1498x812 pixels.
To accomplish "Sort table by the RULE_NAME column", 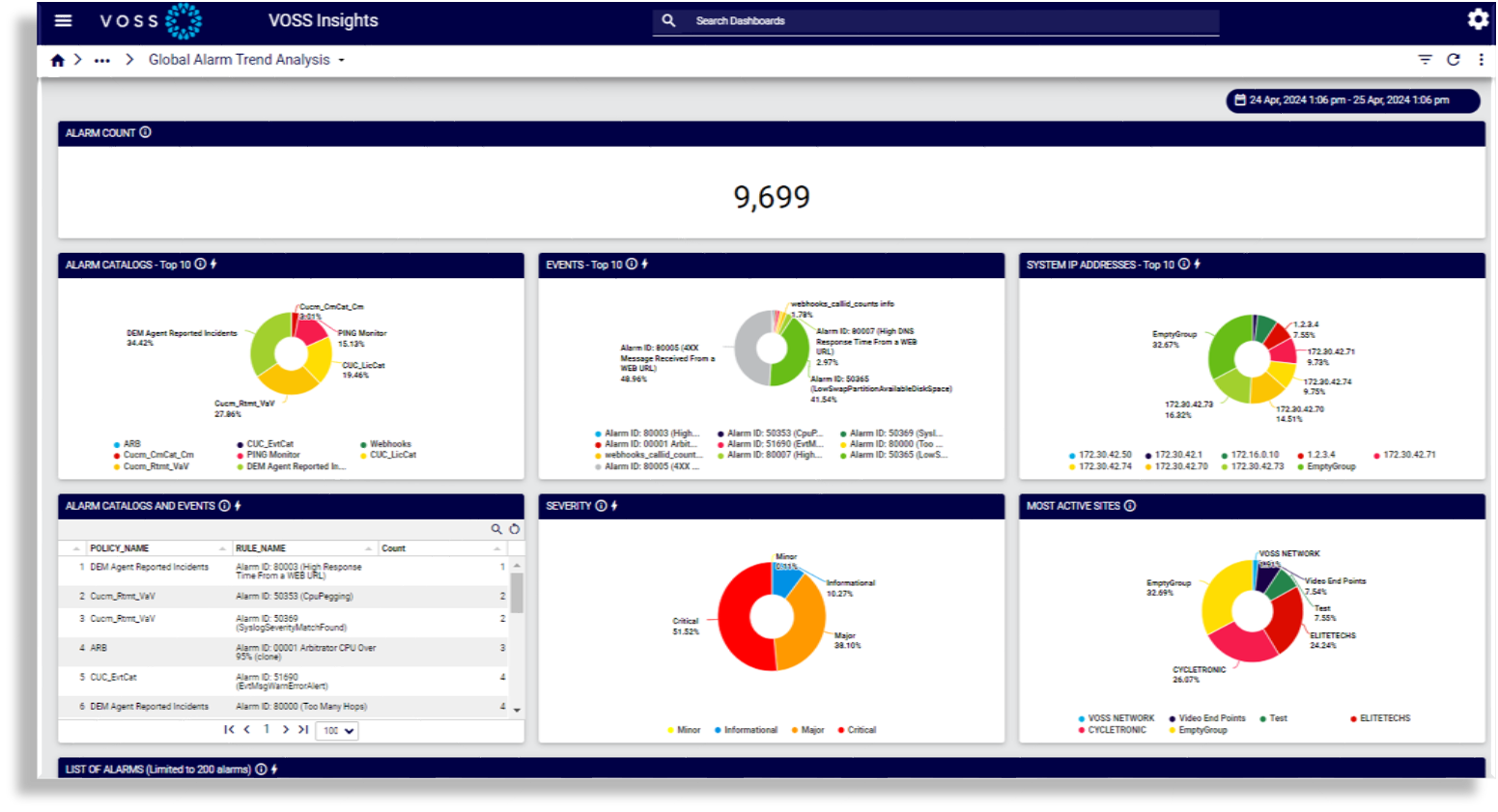I will tap(261, 548).
